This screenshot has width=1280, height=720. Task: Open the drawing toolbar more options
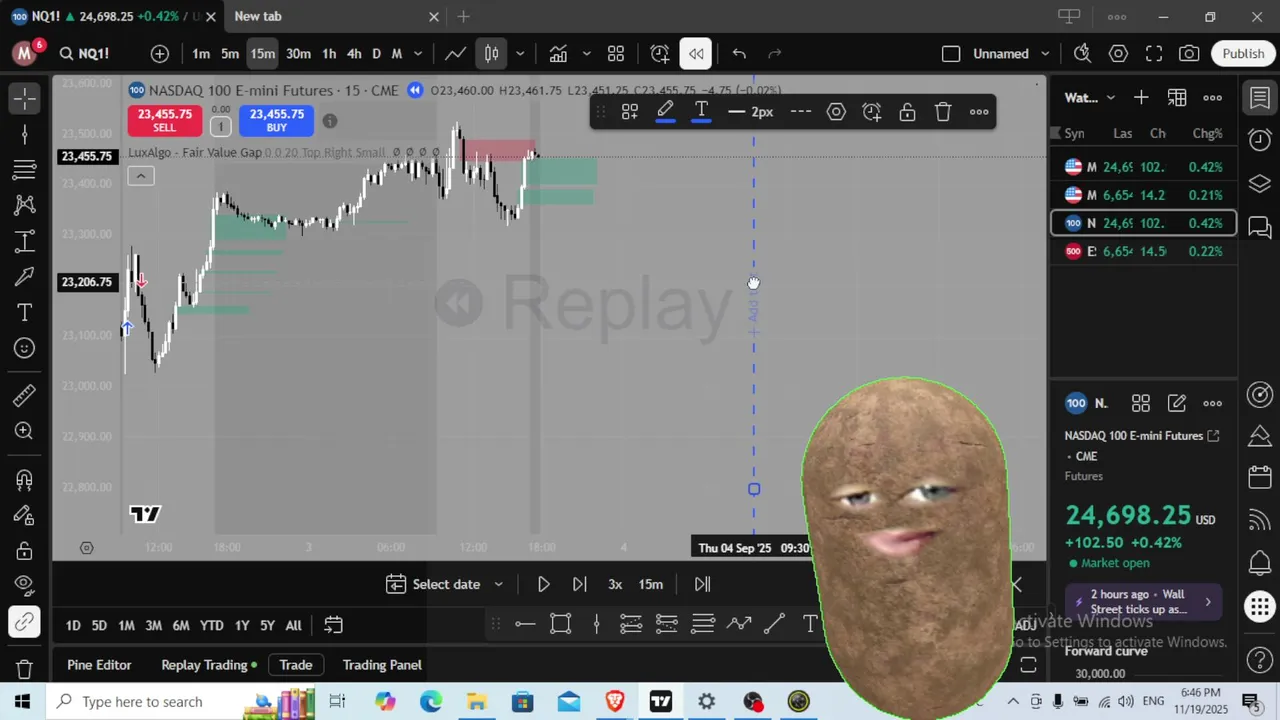[979, 112]
